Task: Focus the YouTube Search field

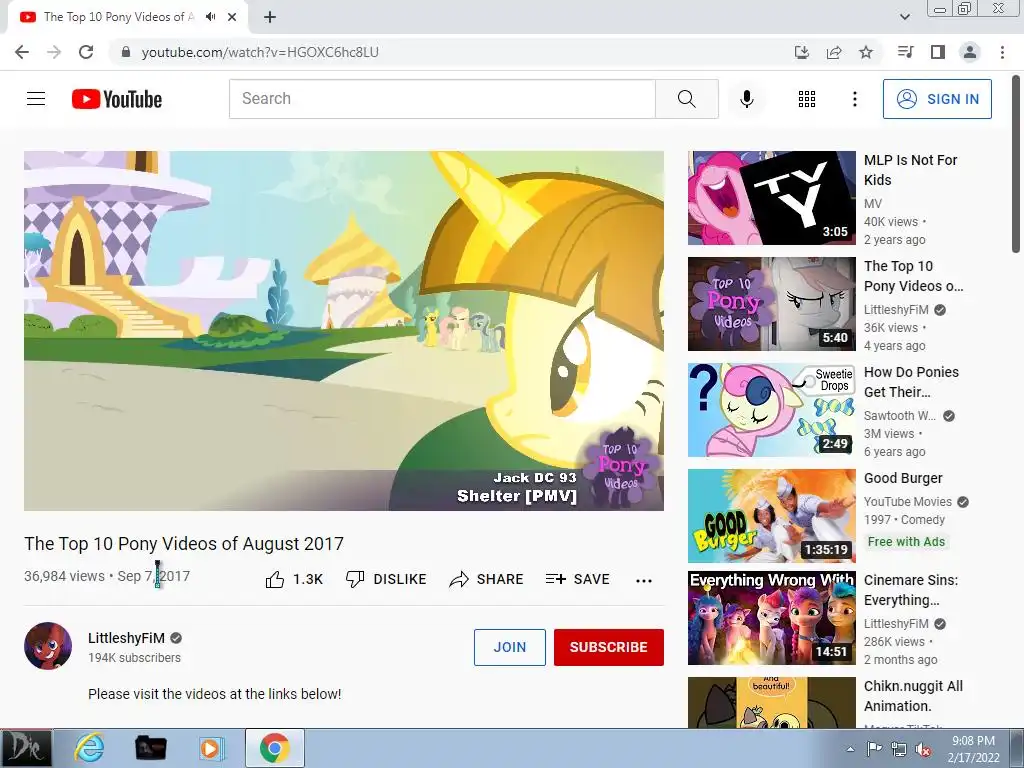Action: pyautogui.click(x=442, y=99)
